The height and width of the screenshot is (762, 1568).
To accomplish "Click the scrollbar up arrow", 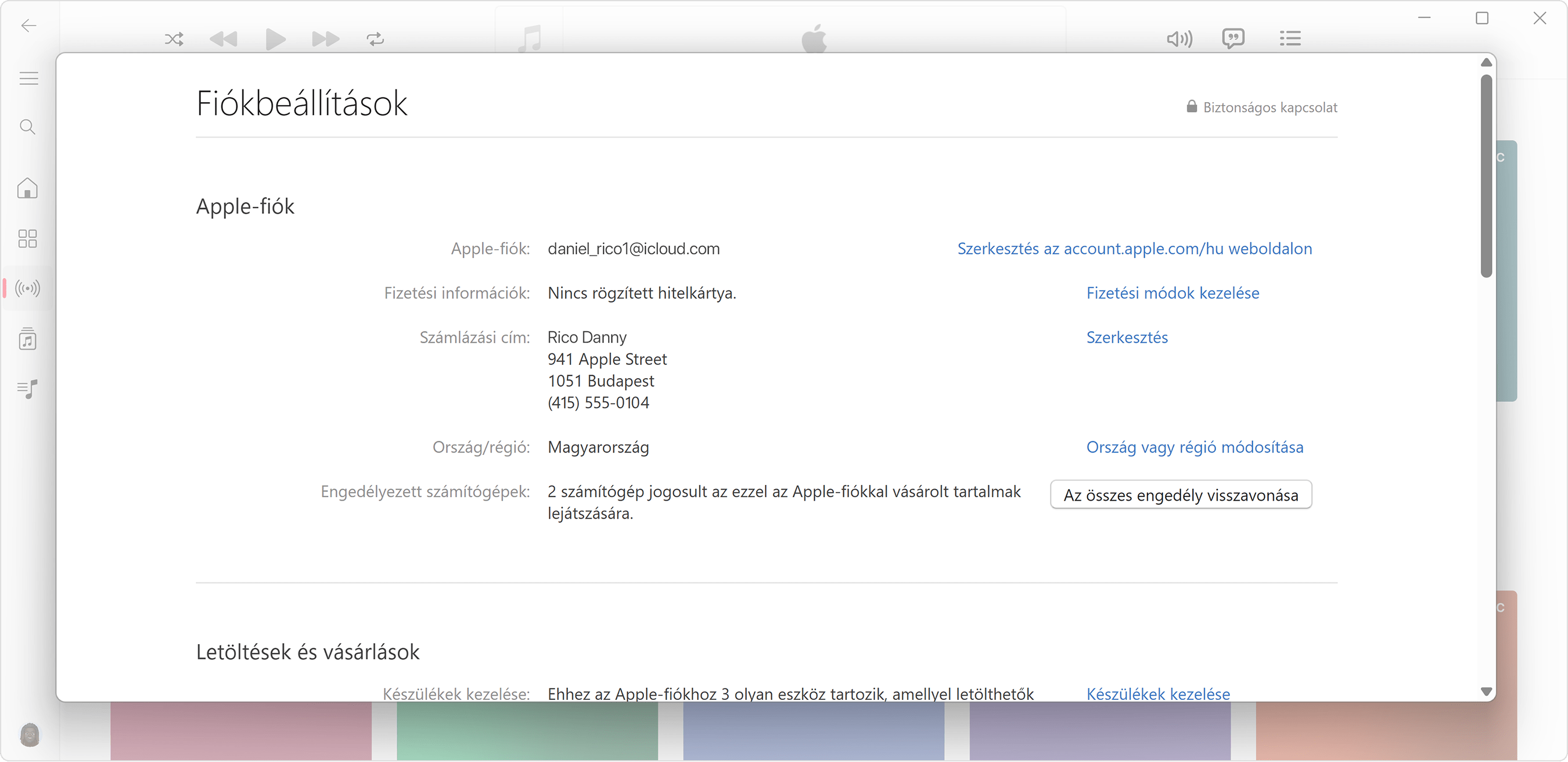I will (1487, 63).
